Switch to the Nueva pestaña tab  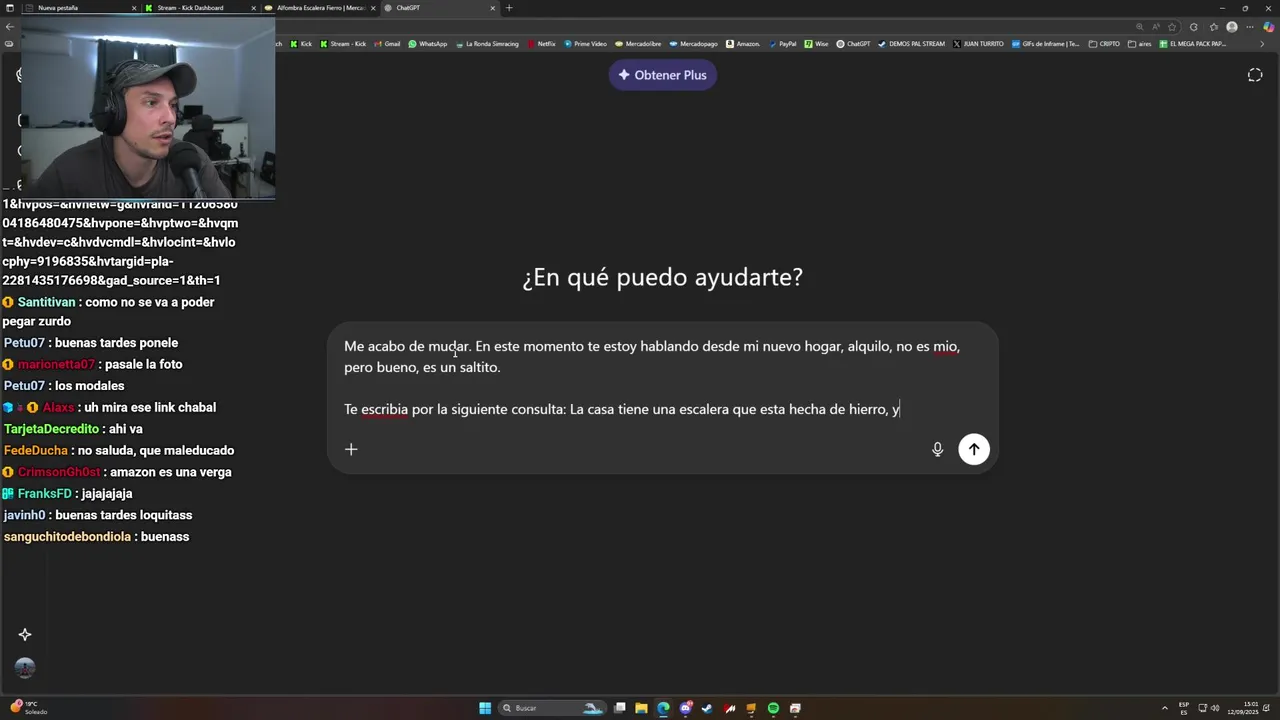[x=80, y=8]
